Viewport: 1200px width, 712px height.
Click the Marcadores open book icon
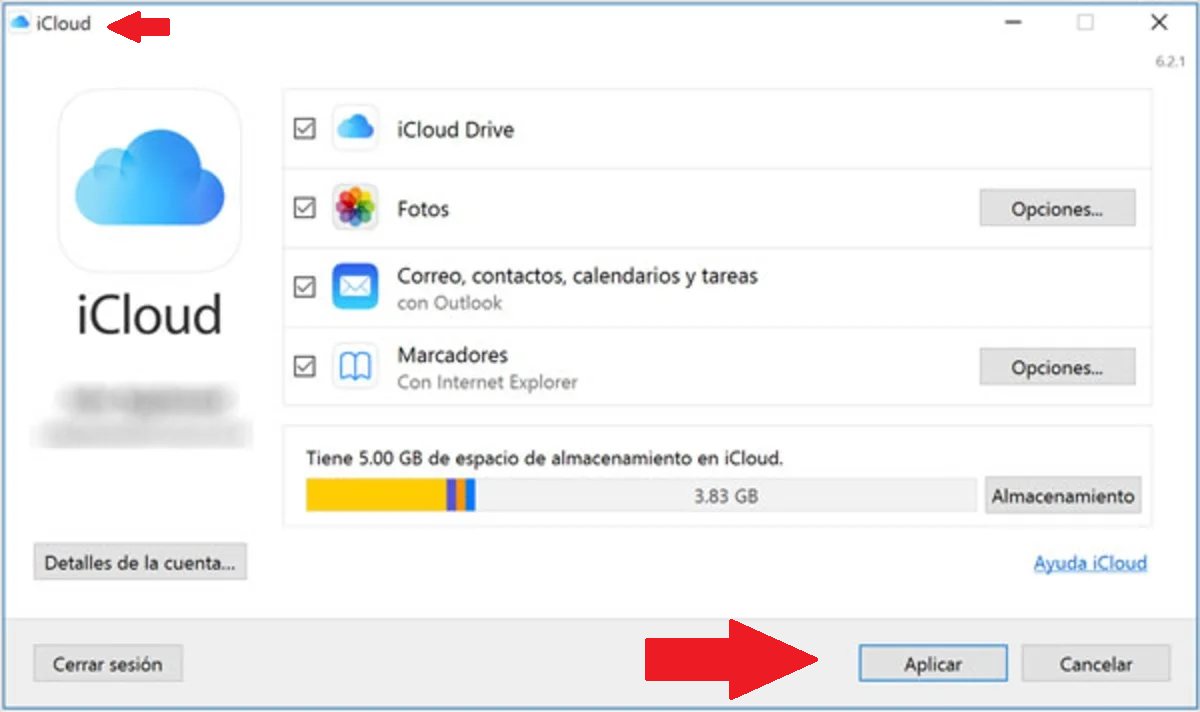tap(355, 367)
